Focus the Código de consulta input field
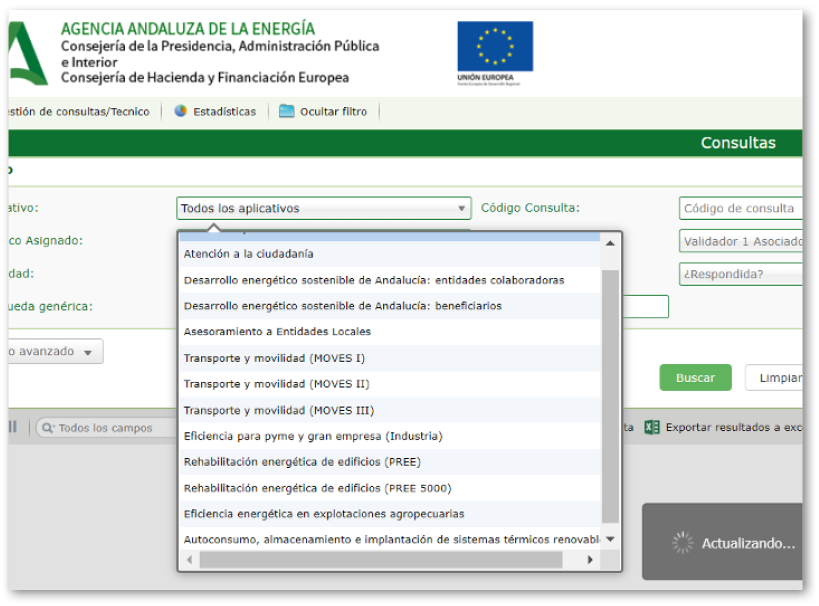The image size is (819, 606). (x=740, y=208)
